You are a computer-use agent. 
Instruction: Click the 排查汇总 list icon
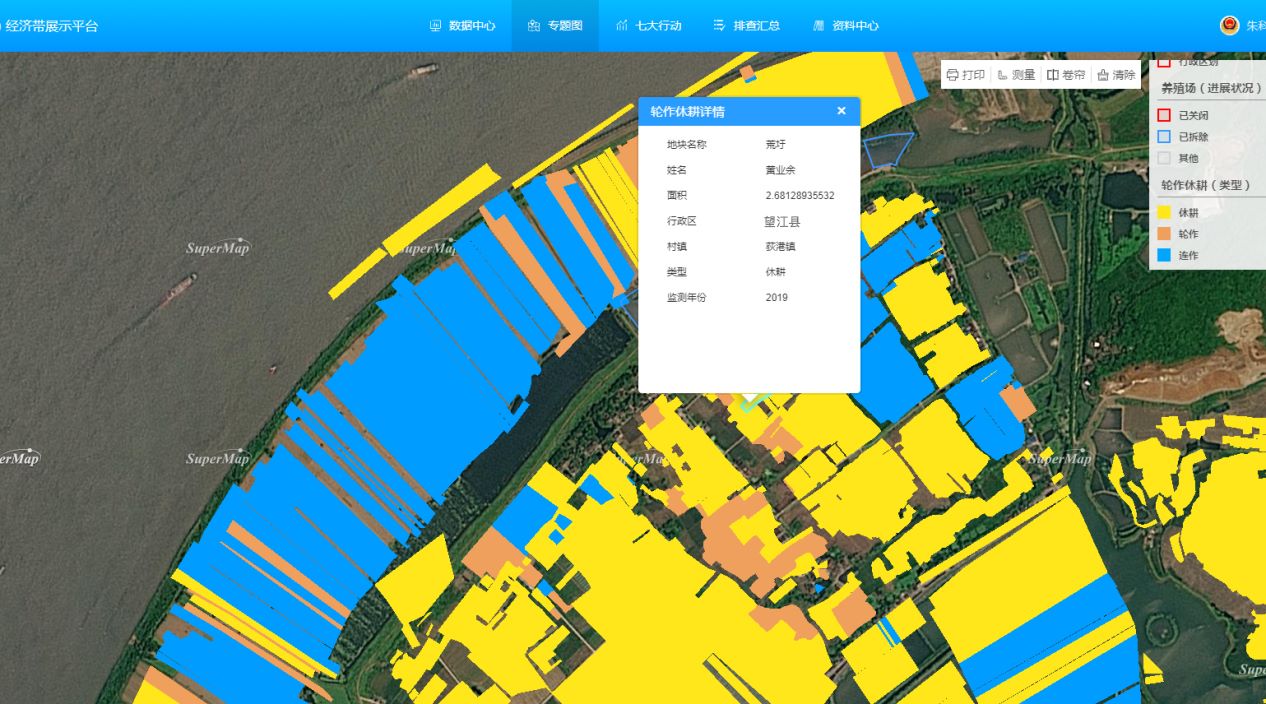pos(719,26)
